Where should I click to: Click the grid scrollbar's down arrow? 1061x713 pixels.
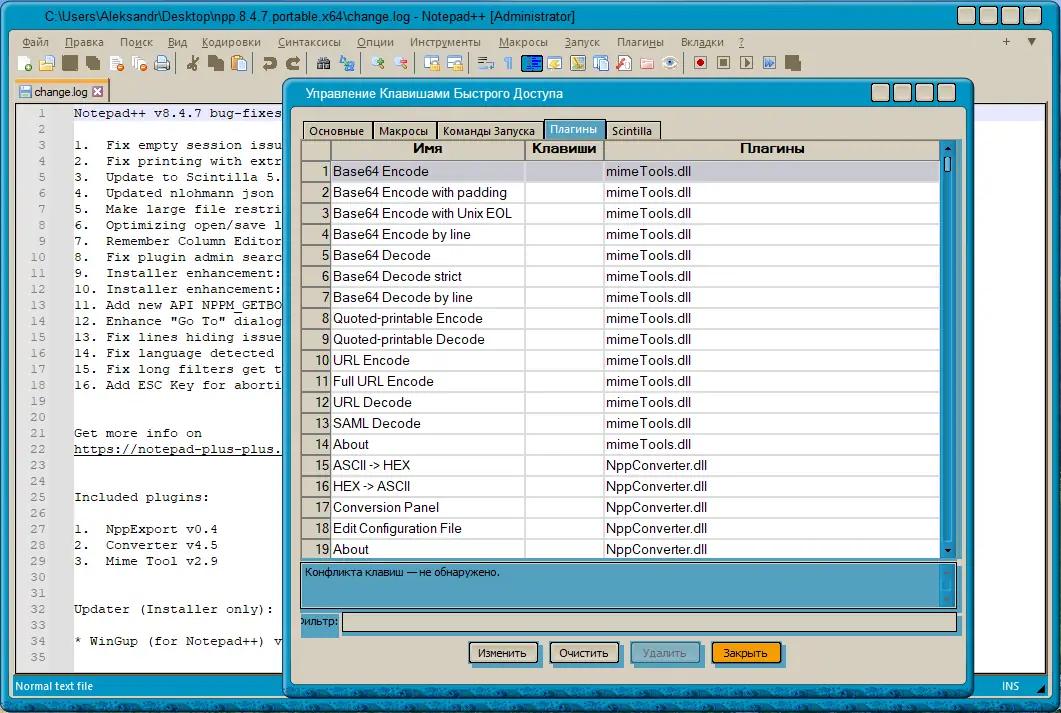pyautogui.click(x=947, y=549)
